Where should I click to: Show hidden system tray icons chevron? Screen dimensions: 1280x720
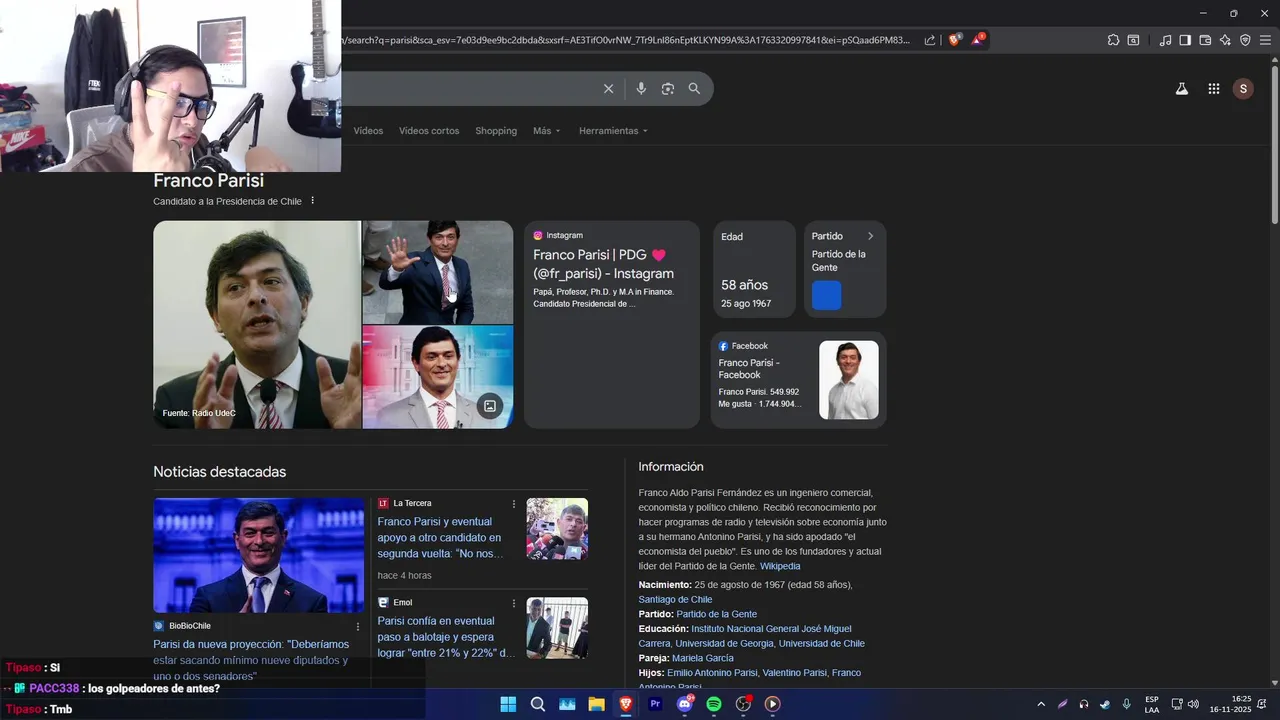click(x=1041, y=704)
